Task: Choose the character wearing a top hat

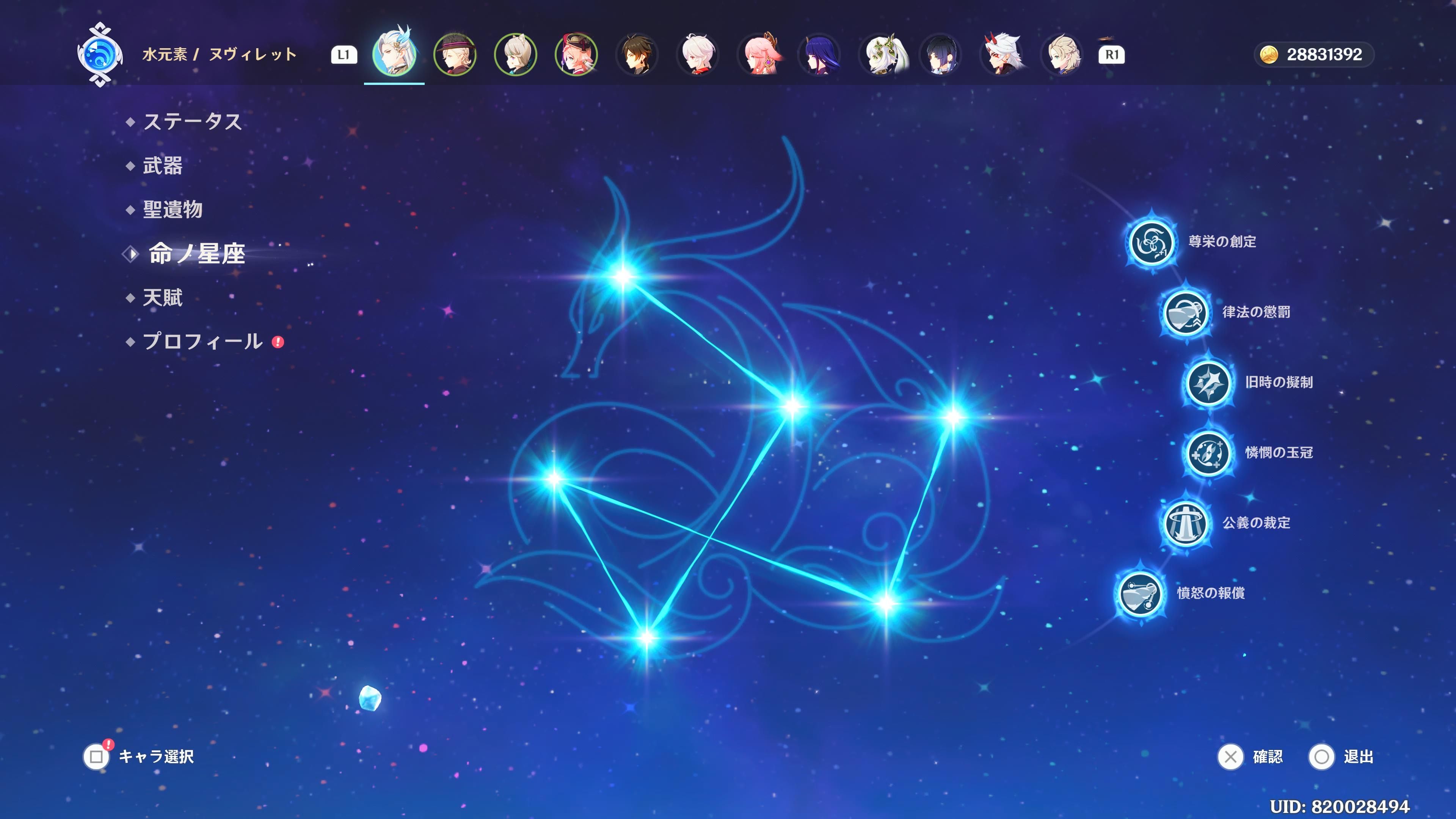Action: 455,55
